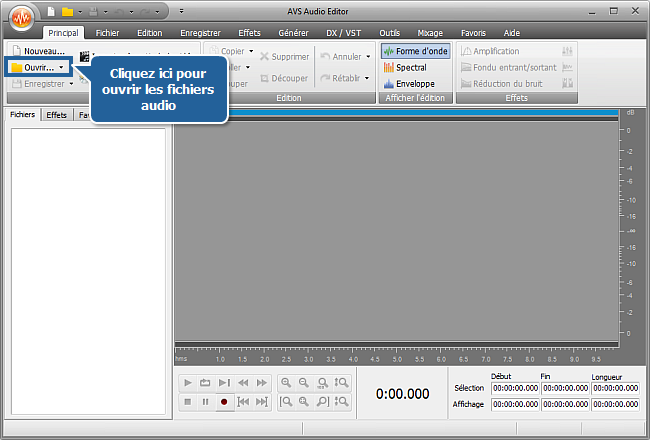Zoom to the selection end icon
The height and width of the screenshot is (440, 650).
coord(323,401)
